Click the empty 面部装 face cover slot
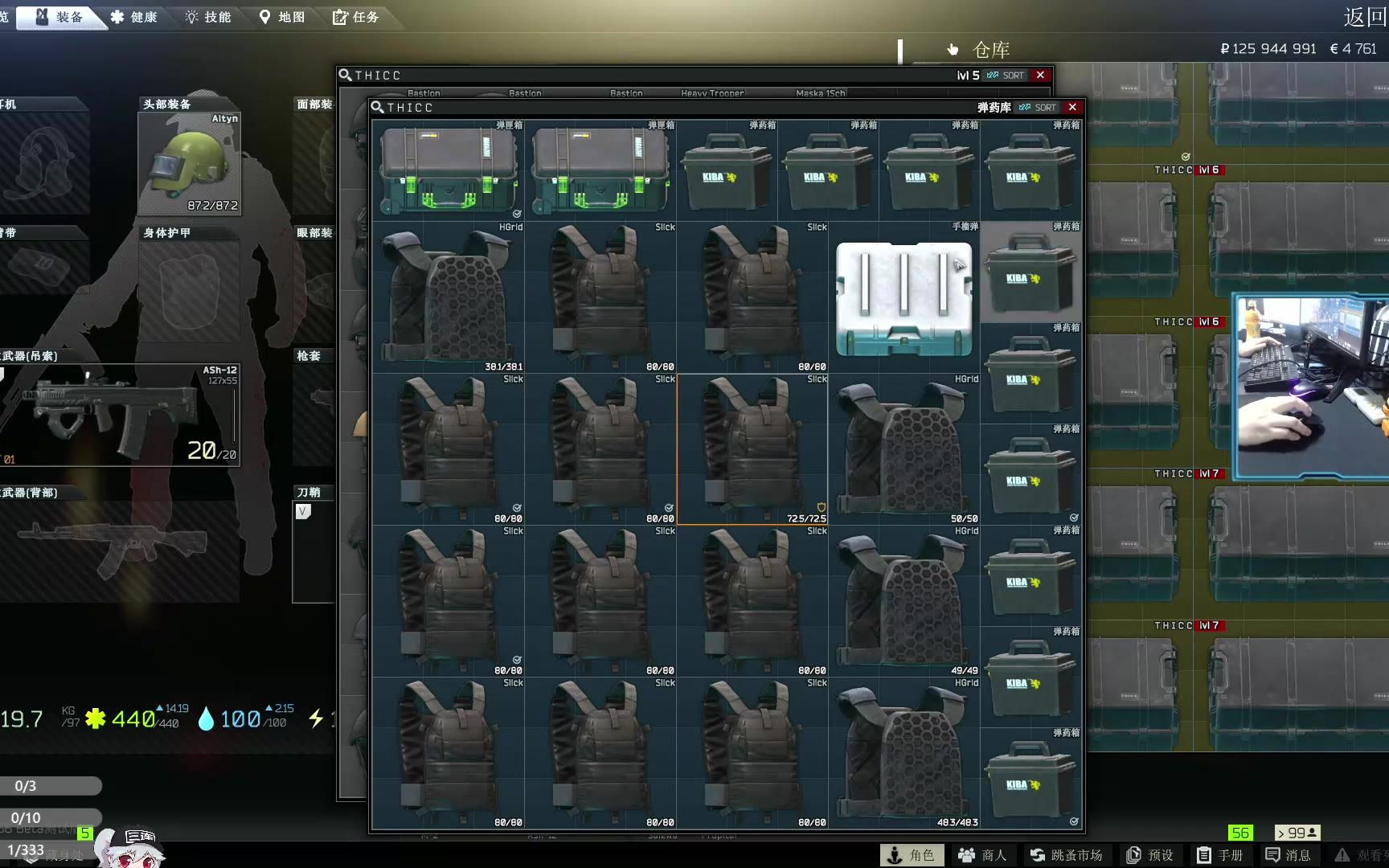1389x868 pixels. pos(314,163)
